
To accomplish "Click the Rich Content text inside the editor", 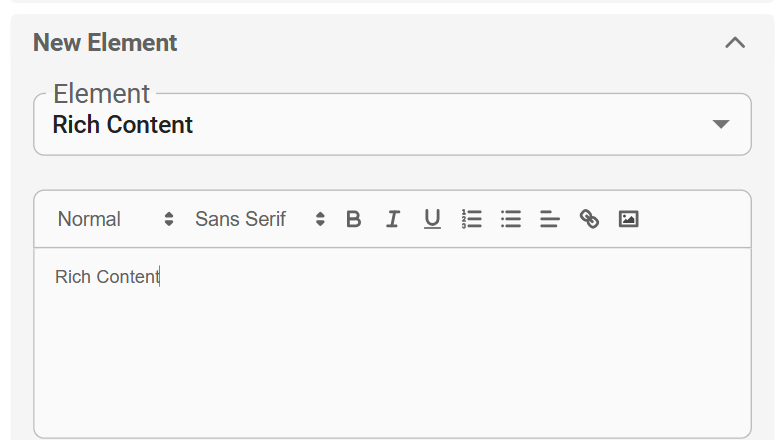I will [x=107, y=277].
